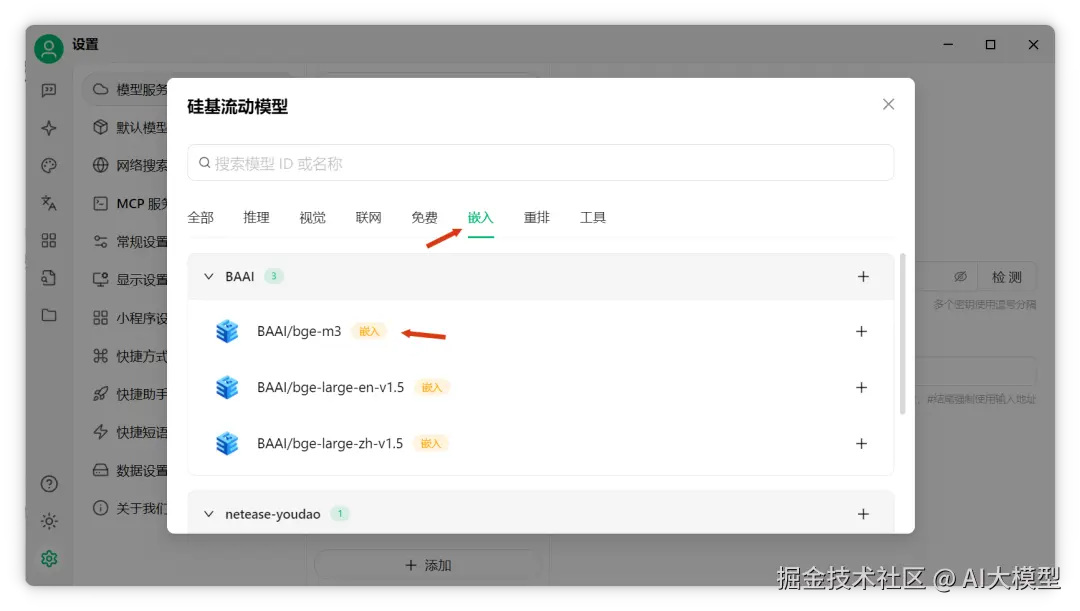
Task: Open the files folder sidebar icon
Action: click(49, 315)
